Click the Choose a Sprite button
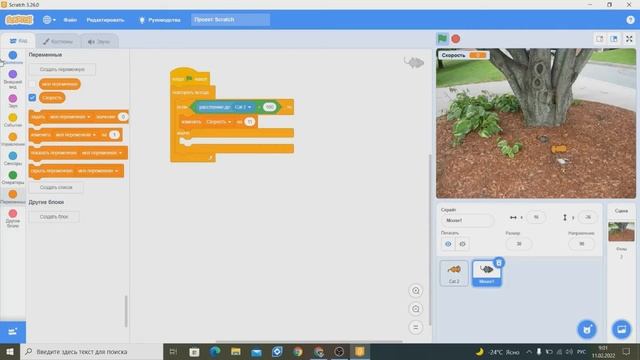 (587, 329)
